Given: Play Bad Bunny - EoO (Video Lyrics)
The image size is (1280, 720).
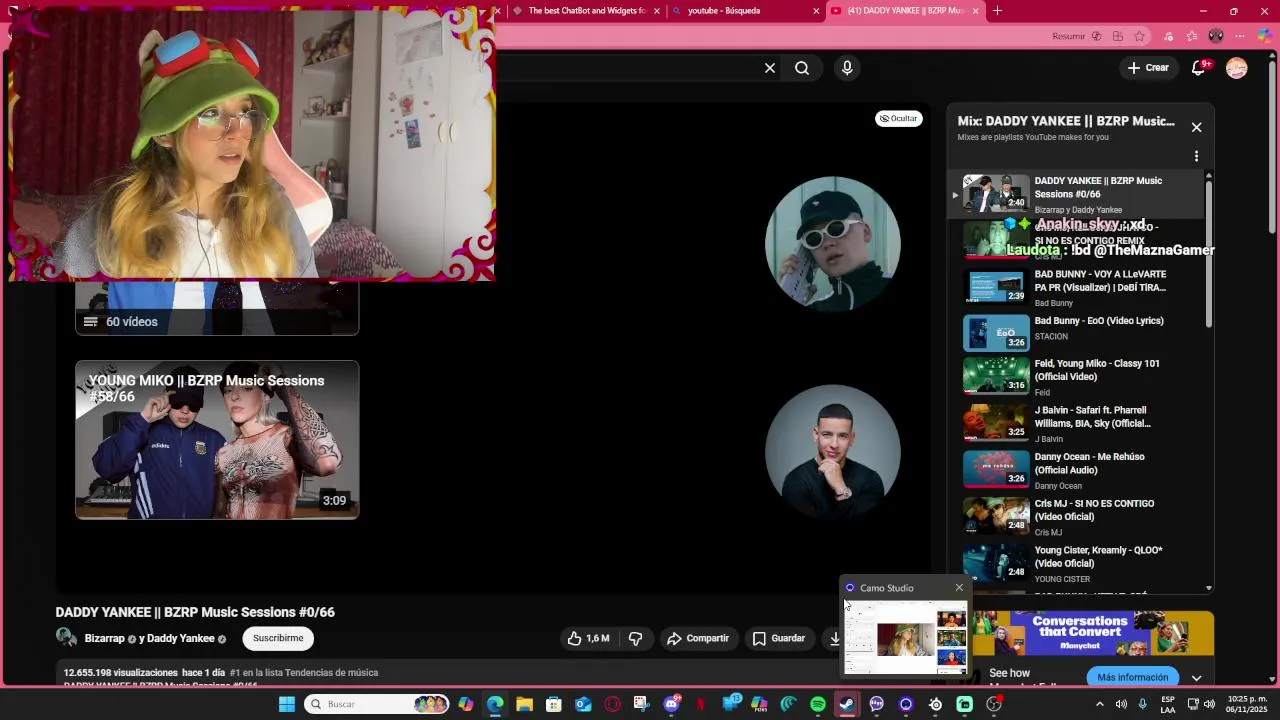Looking at the screenshot, I should 1076,333.
